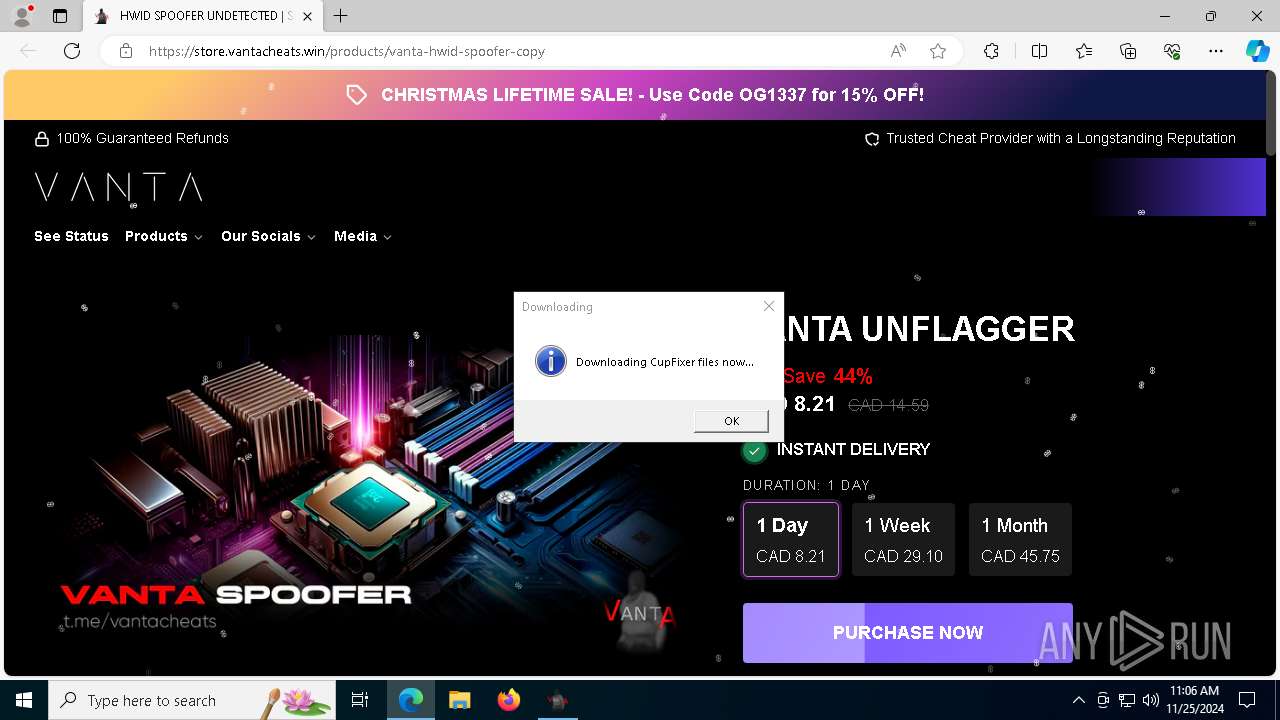
Task: Click the taskbar search box
Action: 192,700
